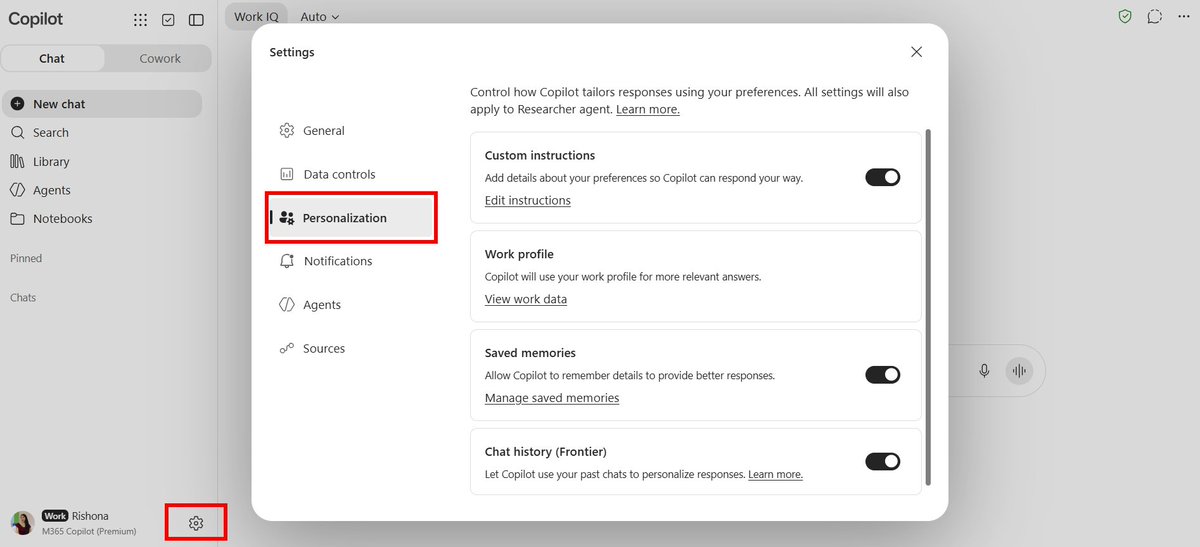Start voice mode with the waveform icon
Image resolution: width=1200 pixels, height=547 pixels.
point(1019,371)
